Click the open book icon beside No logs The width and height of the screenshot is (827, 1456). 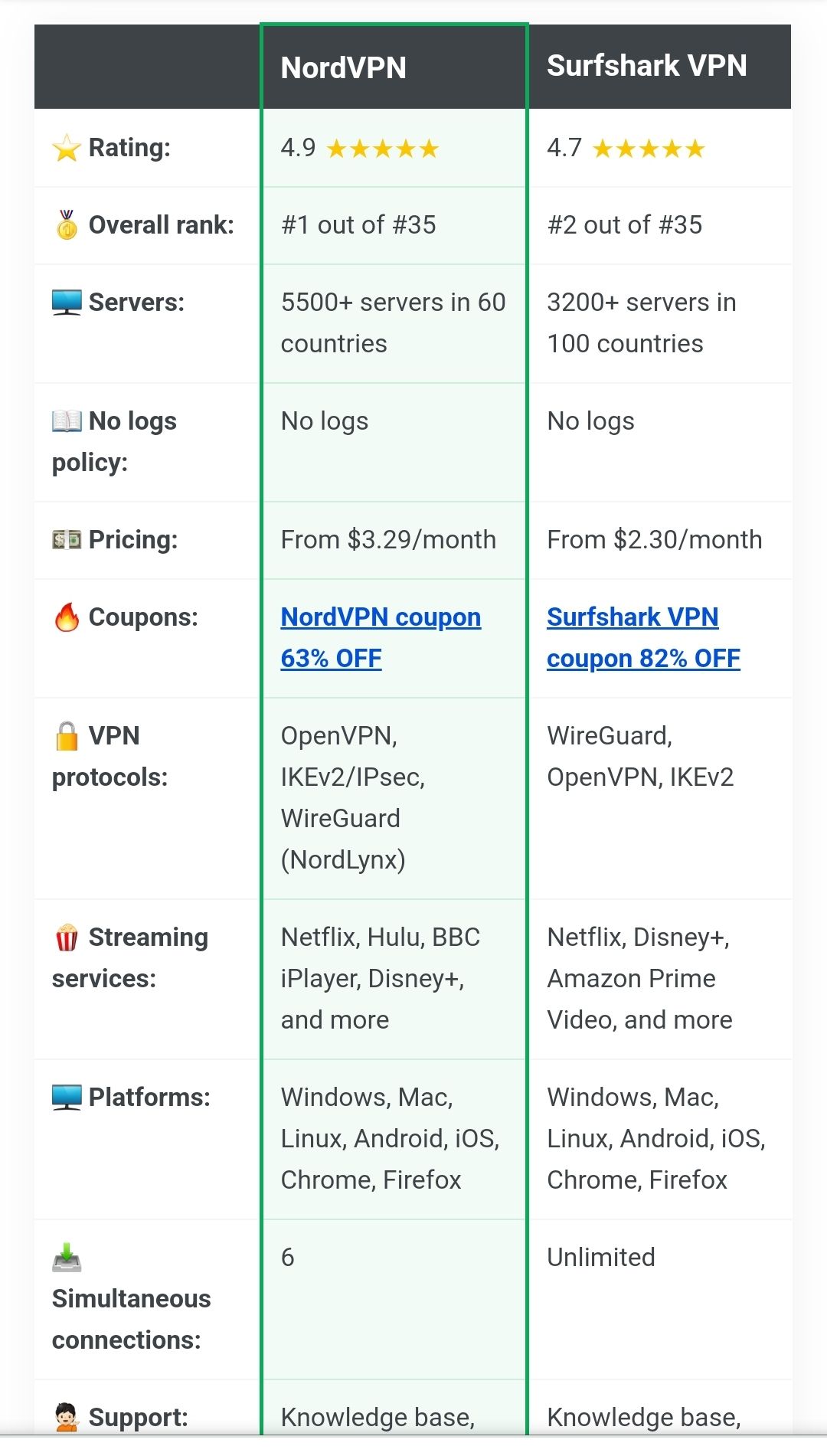pos(67,421)
